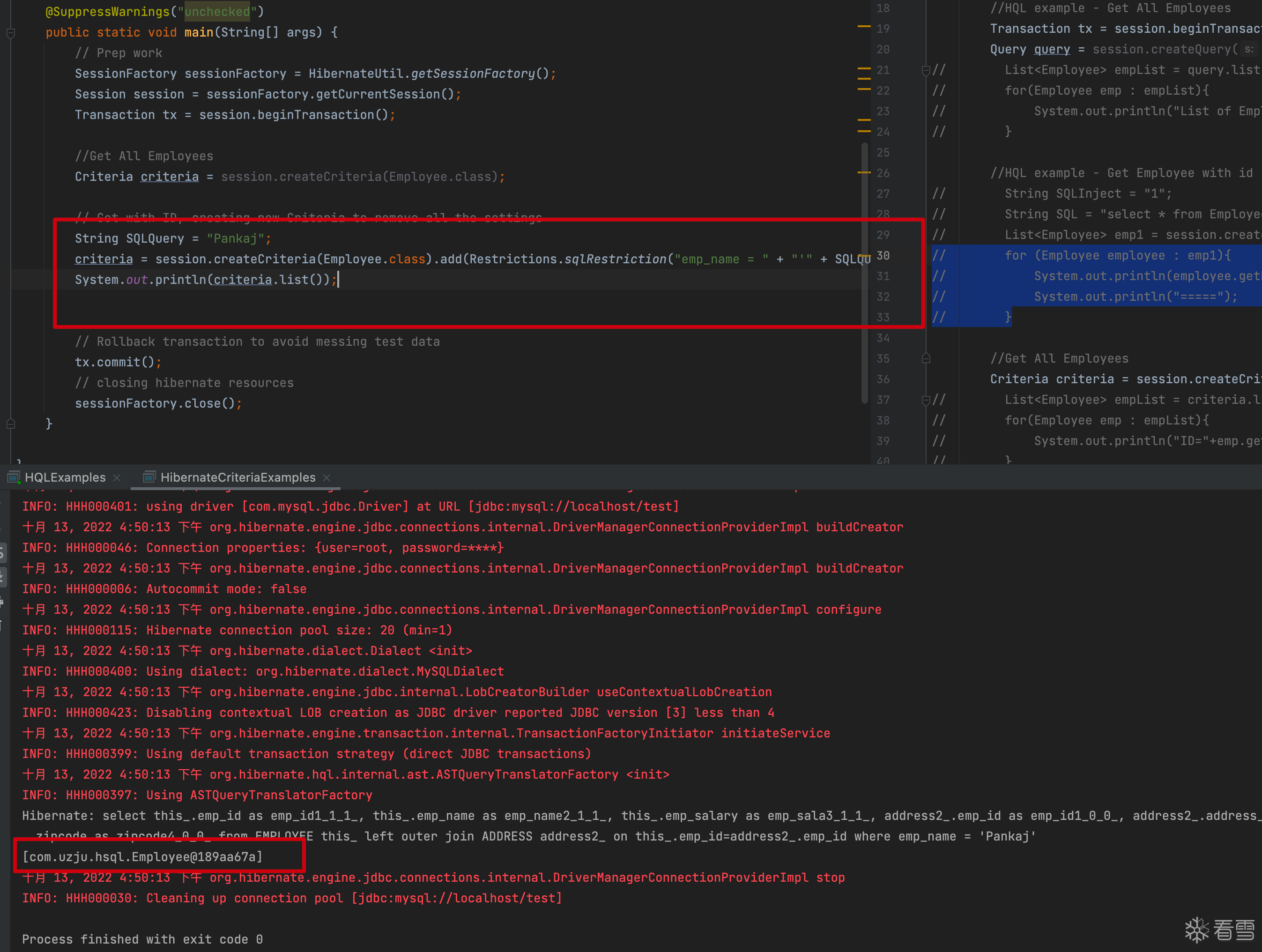Switch to the HQLExamples run tab

click(x=65, y=478)
